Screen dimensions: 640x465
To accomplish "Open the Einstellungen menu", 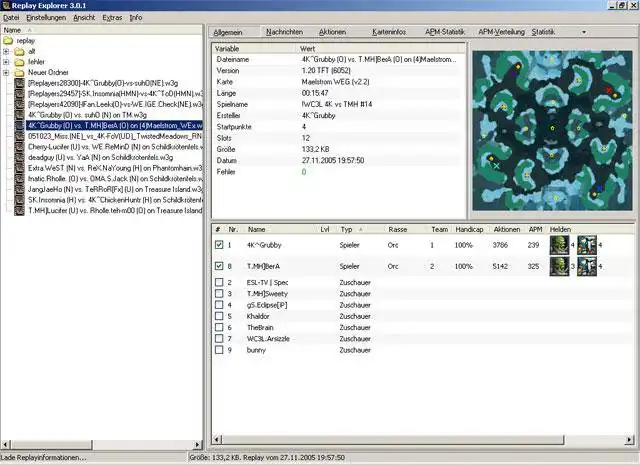I will [x=46, y=18].
